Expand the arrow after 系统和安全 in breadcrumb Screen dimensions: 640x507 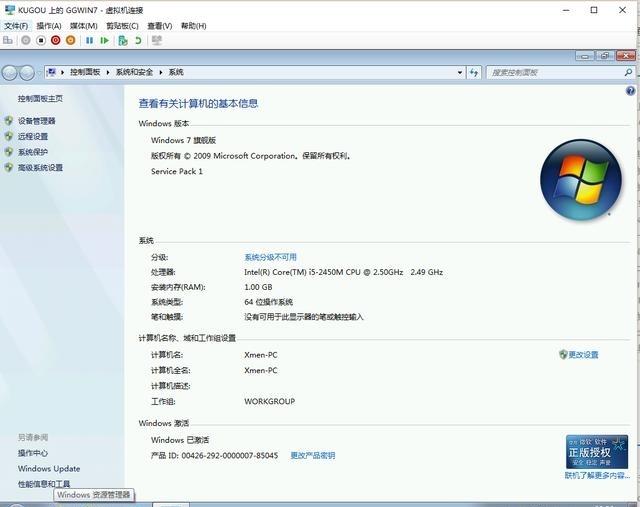162,72
